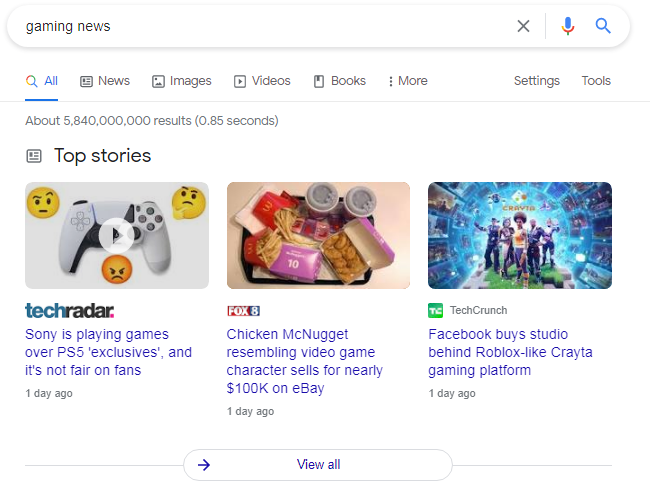Start voice search with the microphone icon

click(568, 26)
